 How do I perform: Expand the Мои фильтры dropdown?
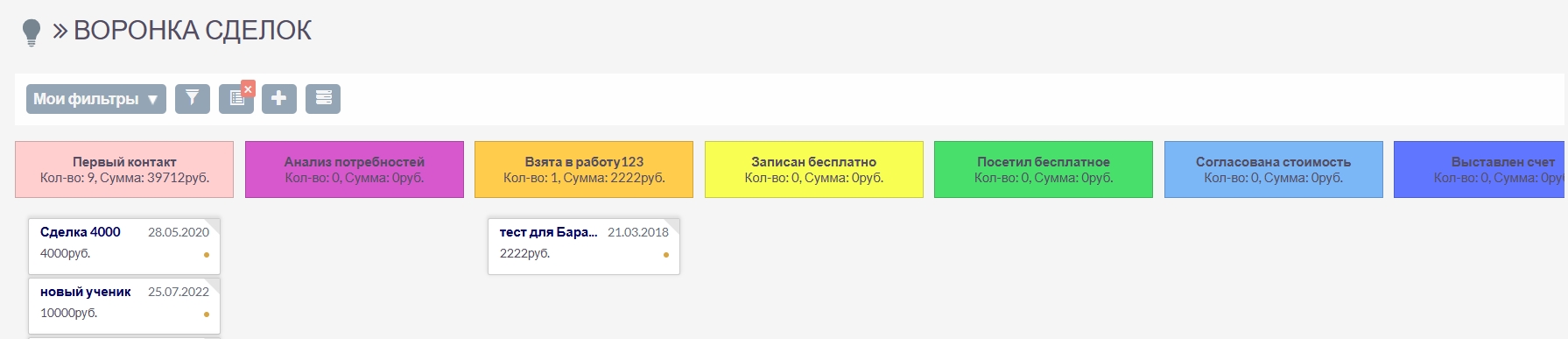click(x=96, y=99)
